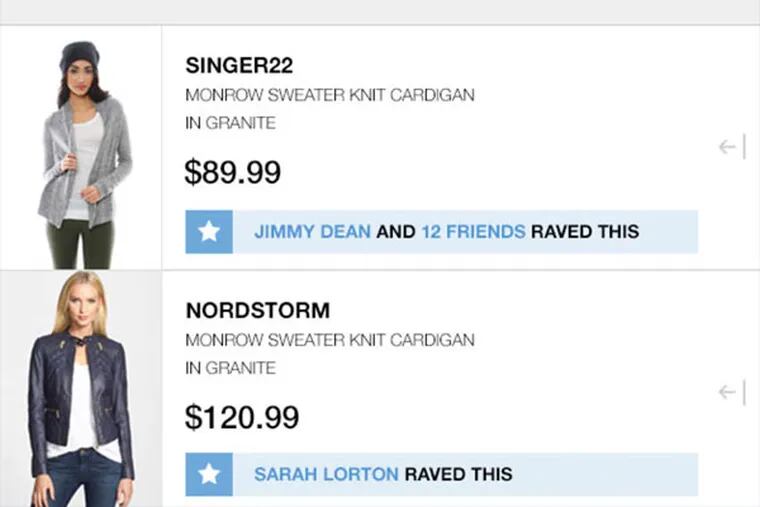Click the gray header bar at top
The image size is (760, 507).
pyautogui.click(x=380, y=11)
